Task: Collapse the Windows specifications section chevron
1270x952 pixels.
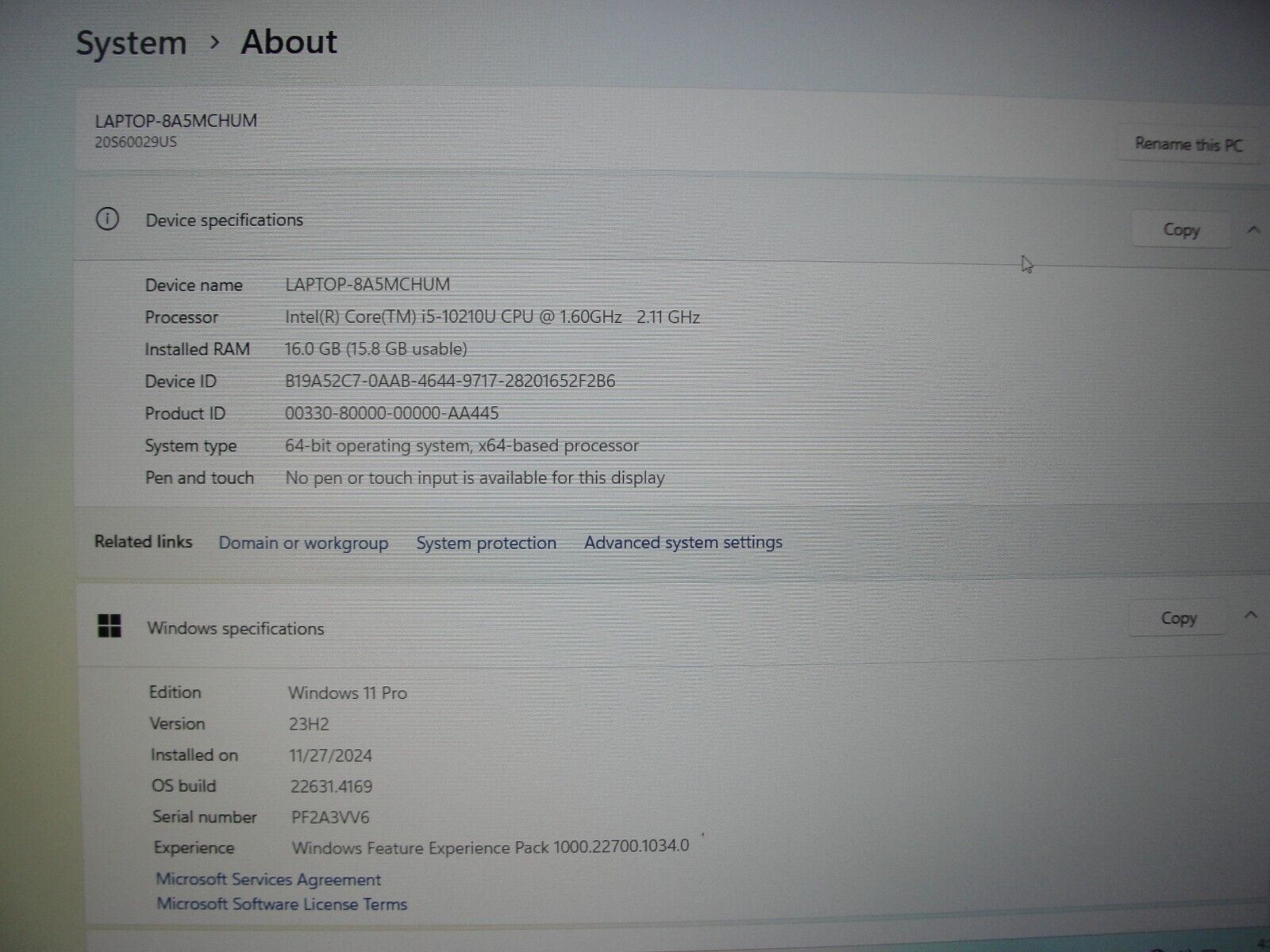Action: click(x=1251, y=615)
